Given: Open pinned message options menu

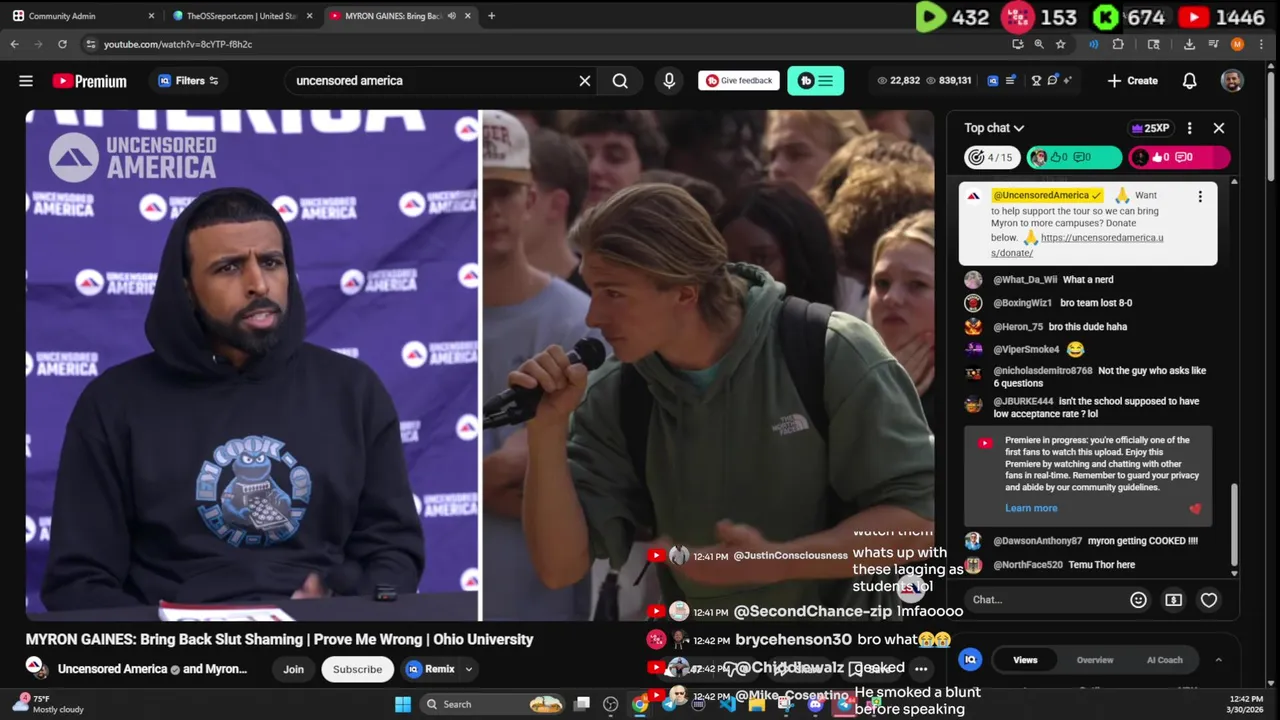Looking at the screenshot, I should pyautogui.click(x=1200, y=197).
